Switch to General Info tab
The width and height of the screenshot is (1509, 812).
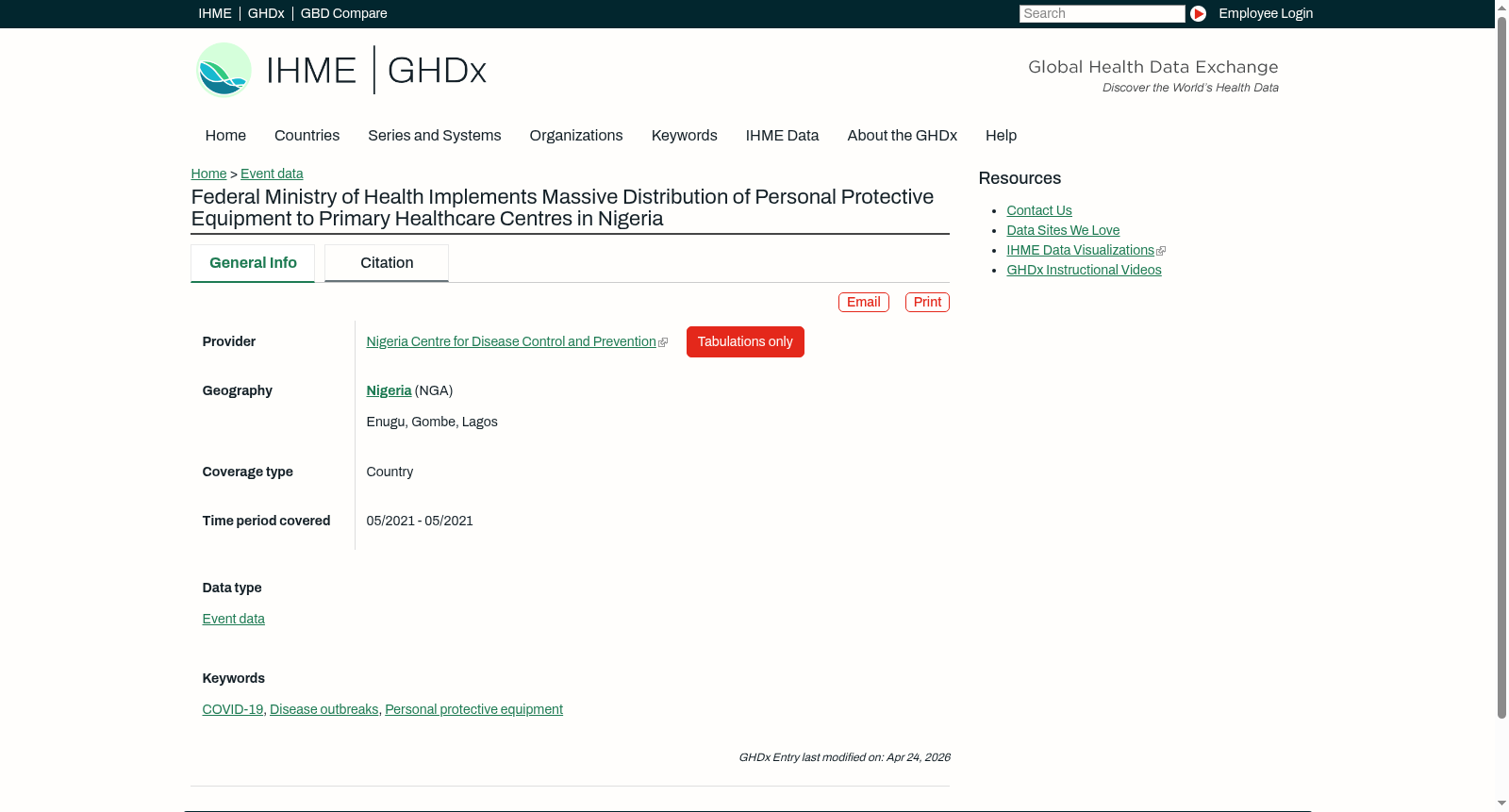(x=253, y=263)
